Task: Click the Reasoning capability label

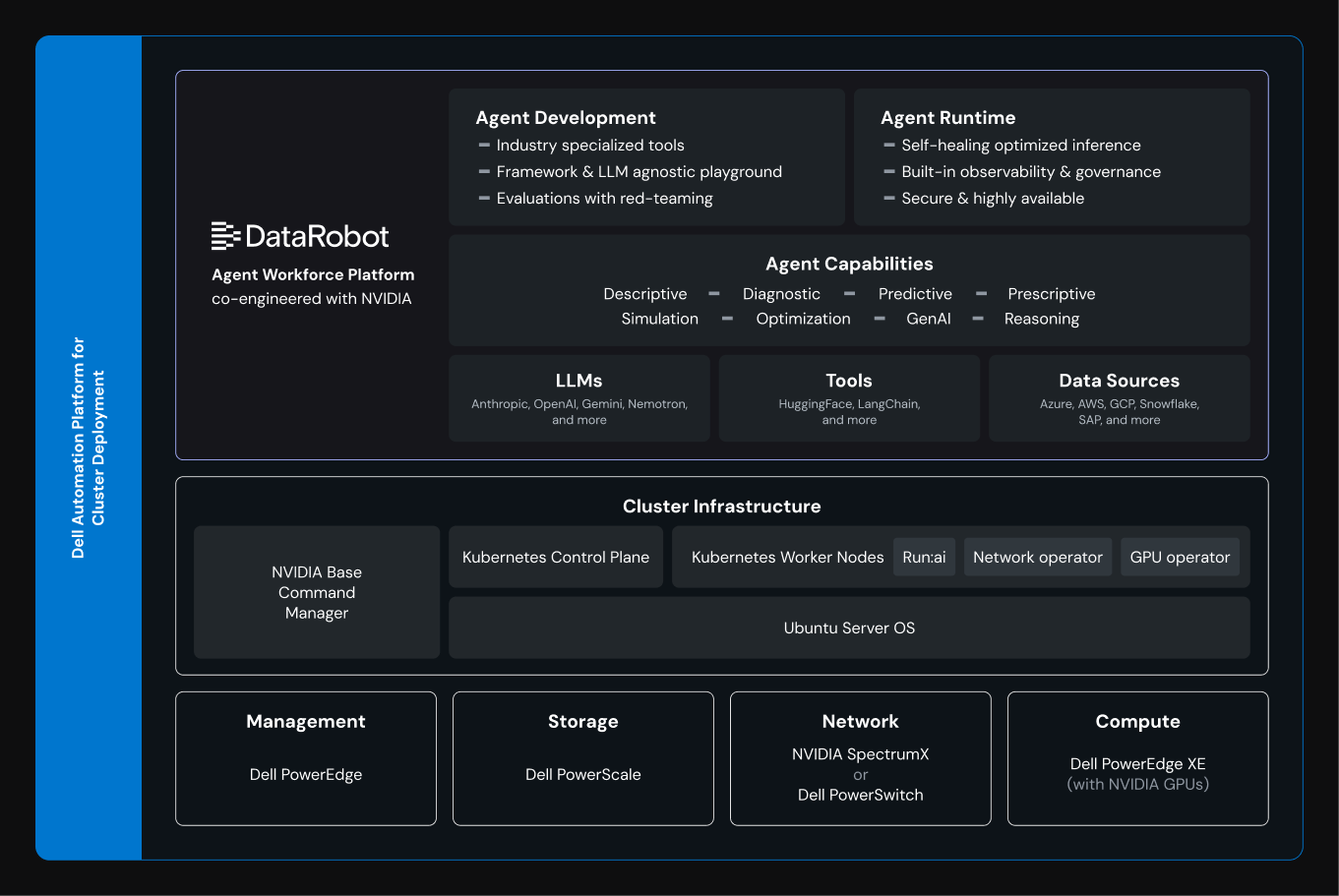Action: click(1041, 319)
